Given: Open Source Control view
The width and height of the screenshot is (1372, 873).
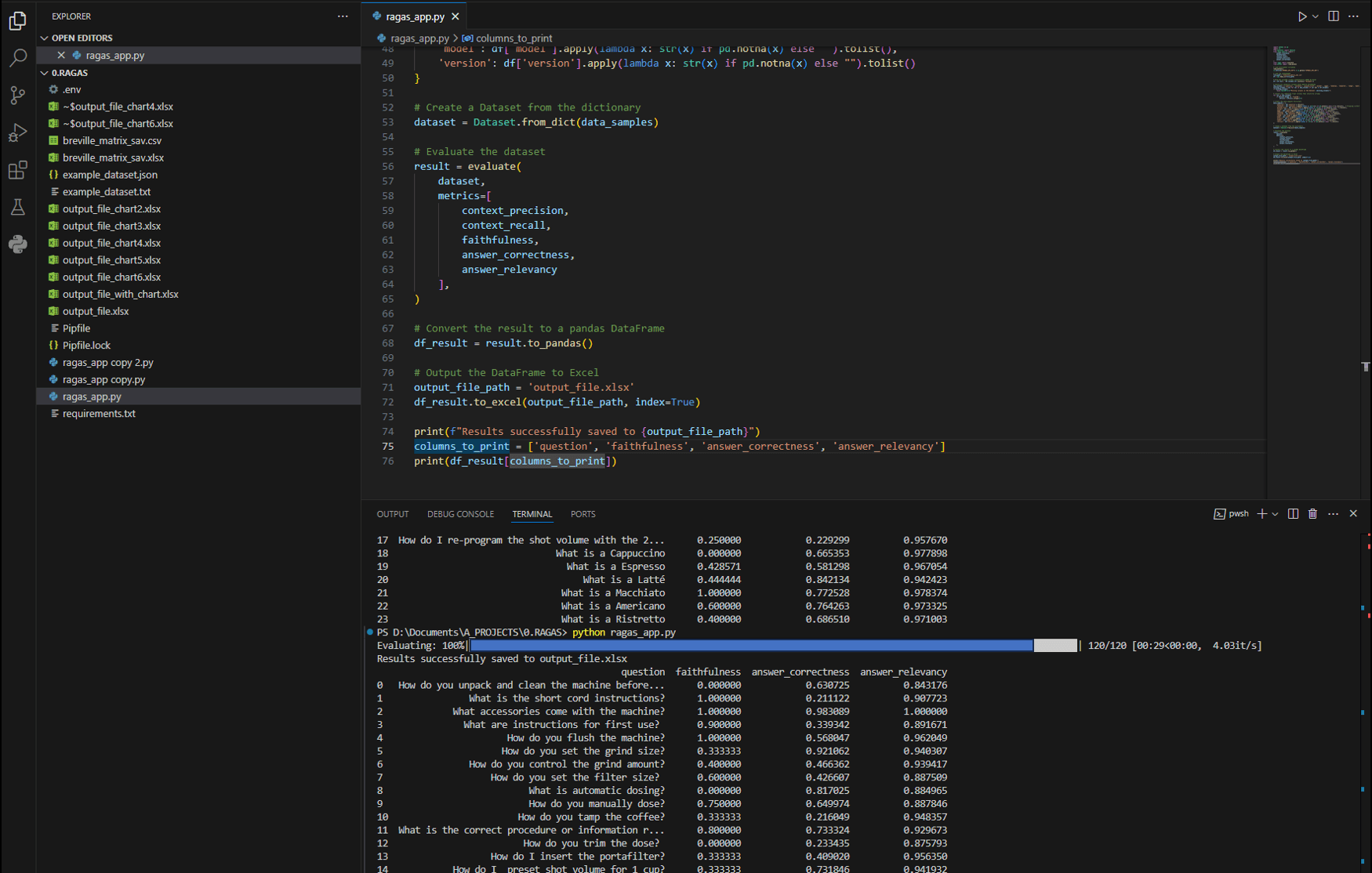Looking at the screenshot, I should tap(17, 95).
